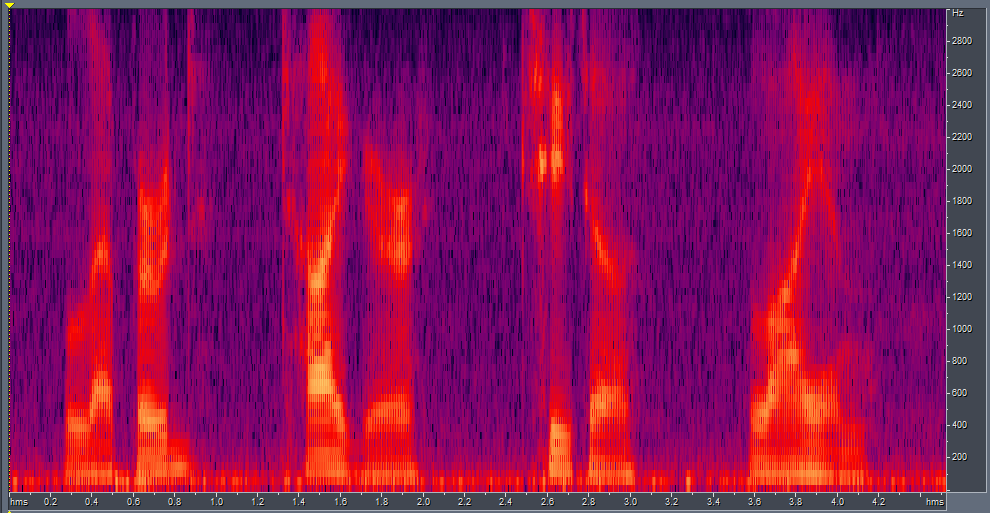The width and height of the screenshot is (990, 513).
Task: Select the 1800 Hz label on frequency ruler
Action: (962, 201)
